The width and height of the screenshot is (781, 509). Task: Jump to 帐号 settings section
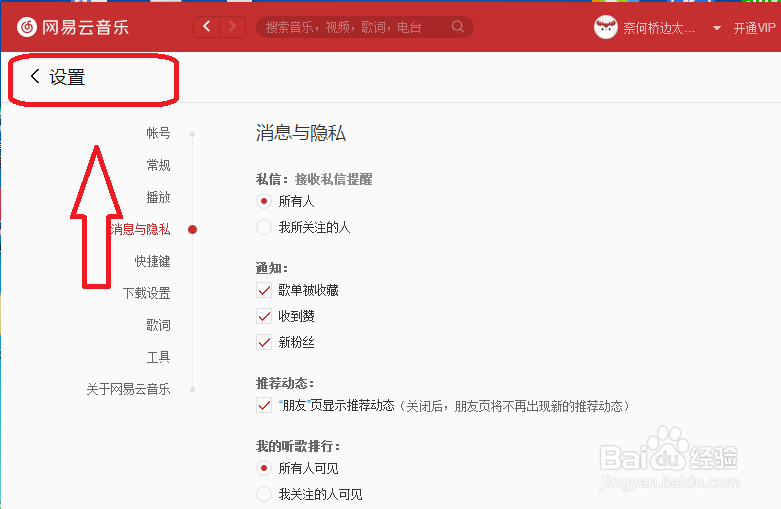(158, 133)
